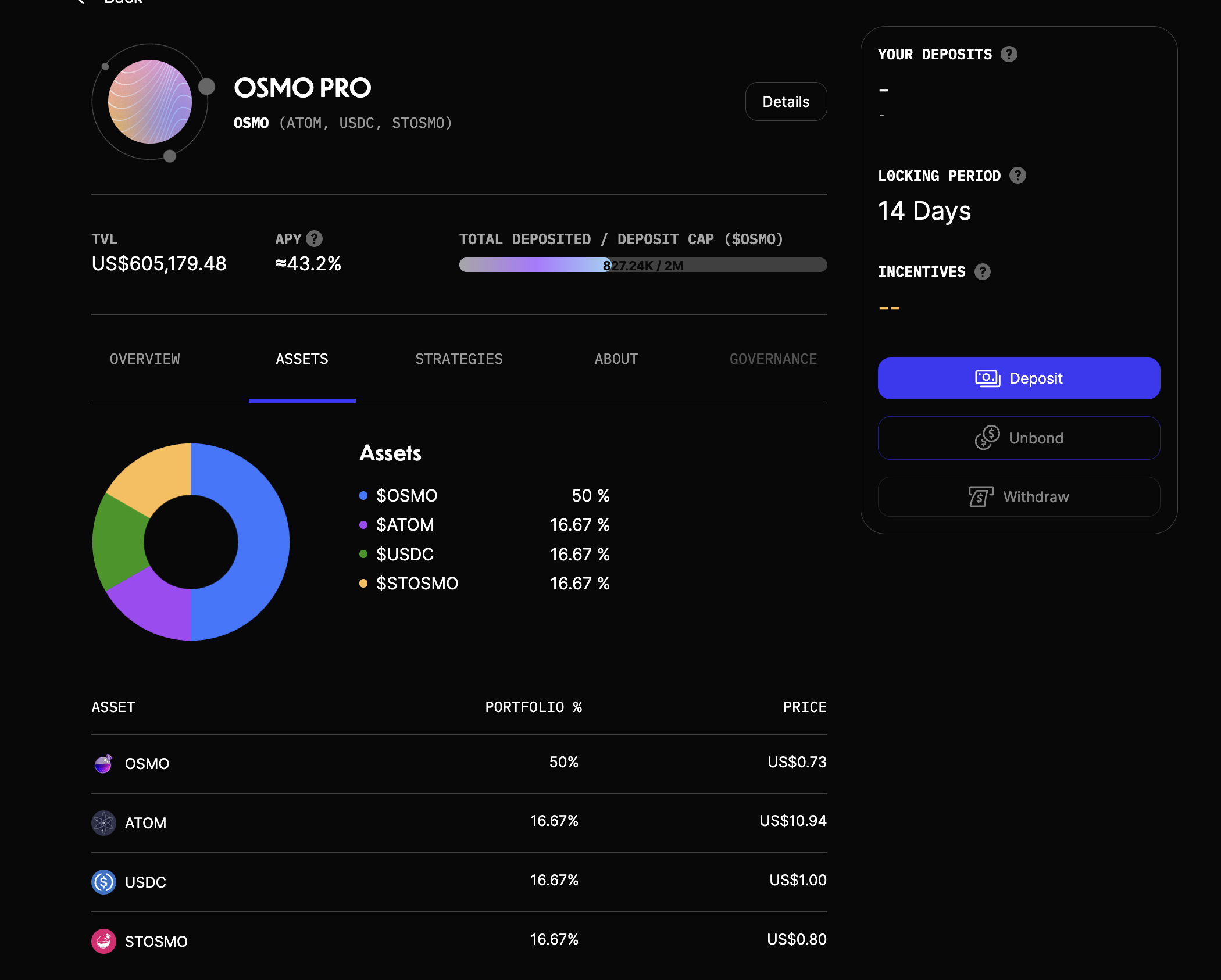Open the vault Details button
This screenshot has height=980, width=1221.
coord(786,102)
